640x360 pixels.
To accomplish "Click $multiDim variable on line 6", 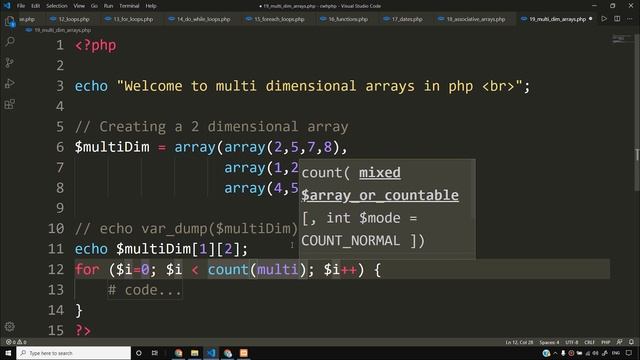I will tap(112, 147).
